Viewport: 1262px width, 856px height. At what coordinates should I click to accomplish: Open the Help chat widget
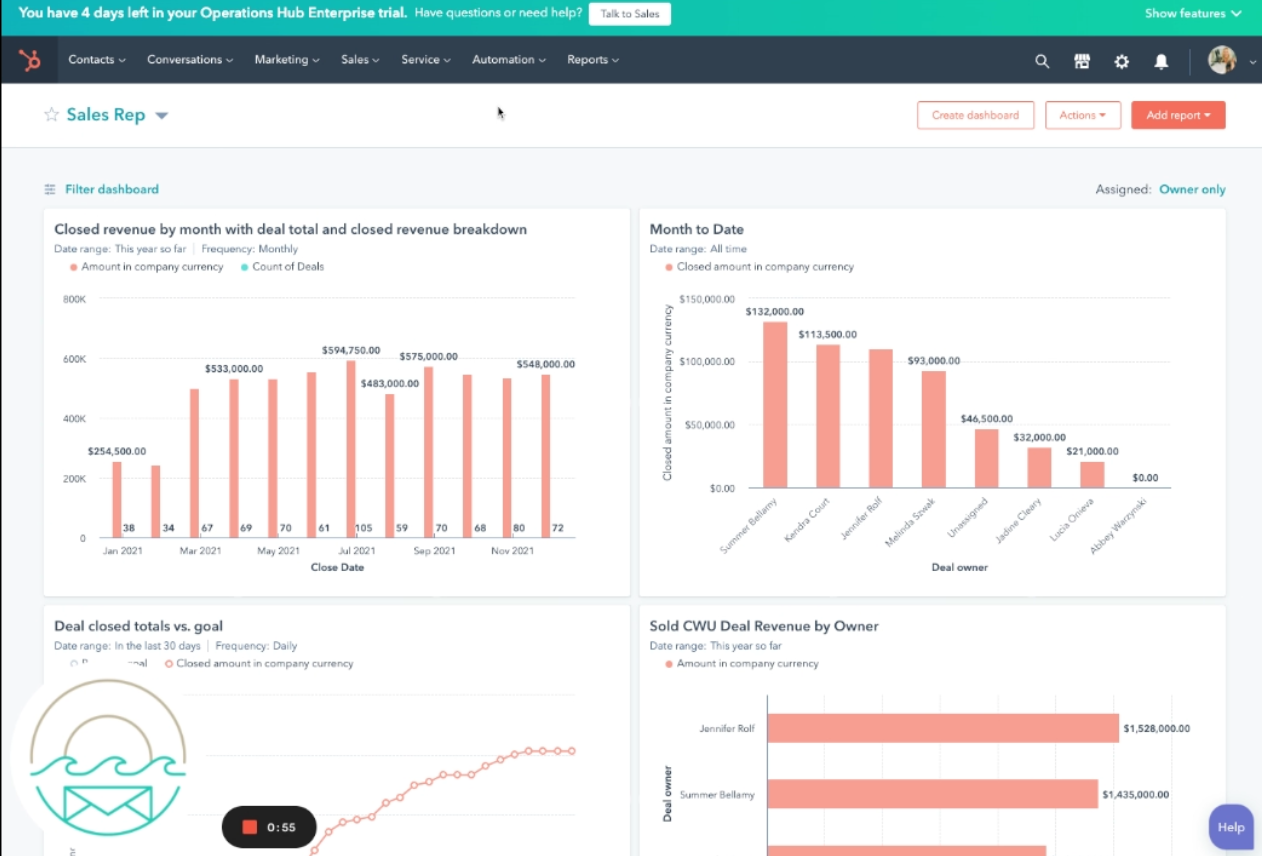tap(1231, 827)
